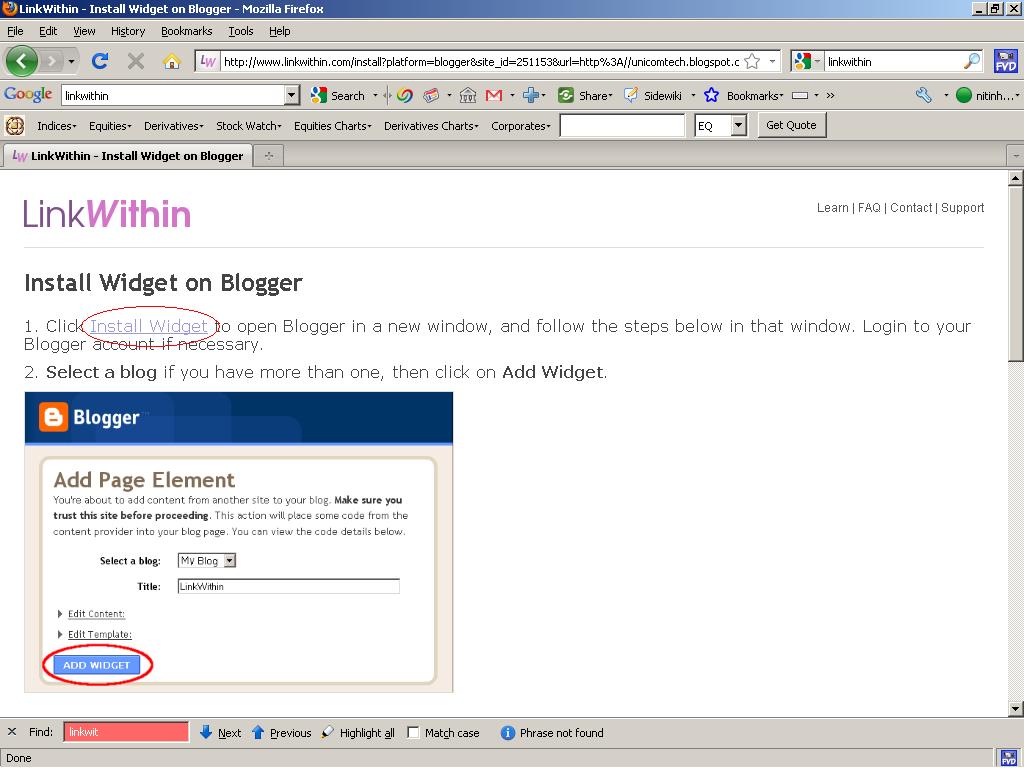The height and width of the screenshot is (768, 1024).
Task: Open the Indices dropdown menu
Action: click(57, 126)
